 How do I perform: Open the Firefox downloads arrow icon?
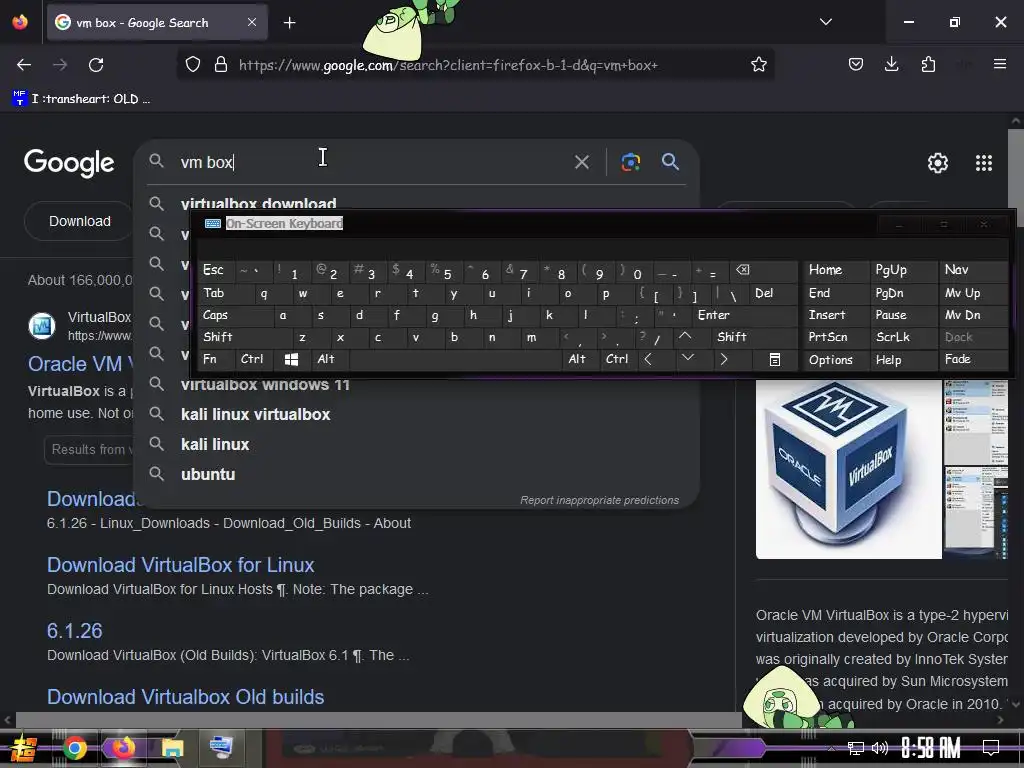[x=891, y=65]
